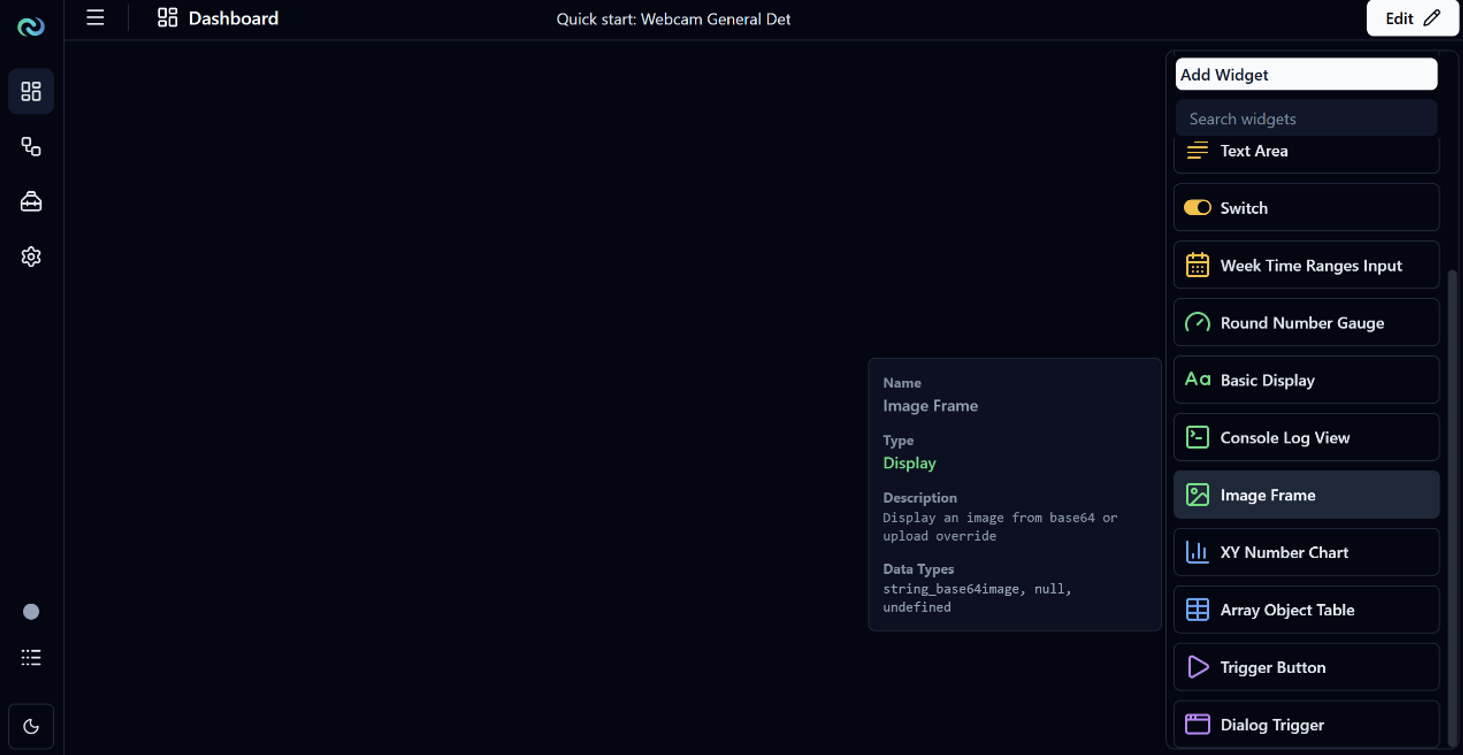The width and height of the screenshot is (1463, 755).
Task: Add the Array Object Table widget
Action: [1306, 610]
